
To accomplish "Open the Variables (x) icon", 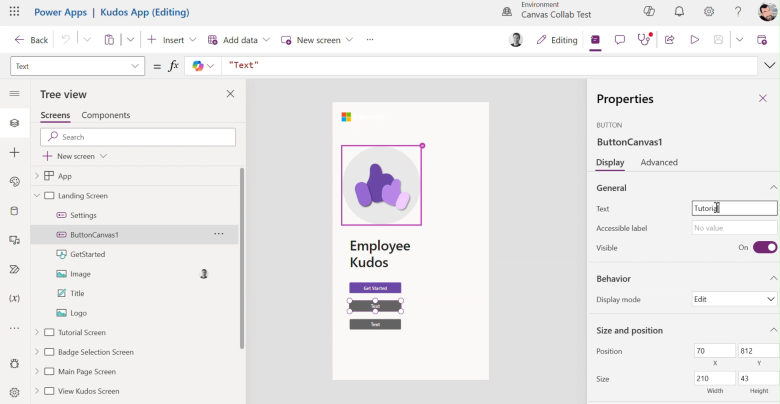I will pos(14,299).
